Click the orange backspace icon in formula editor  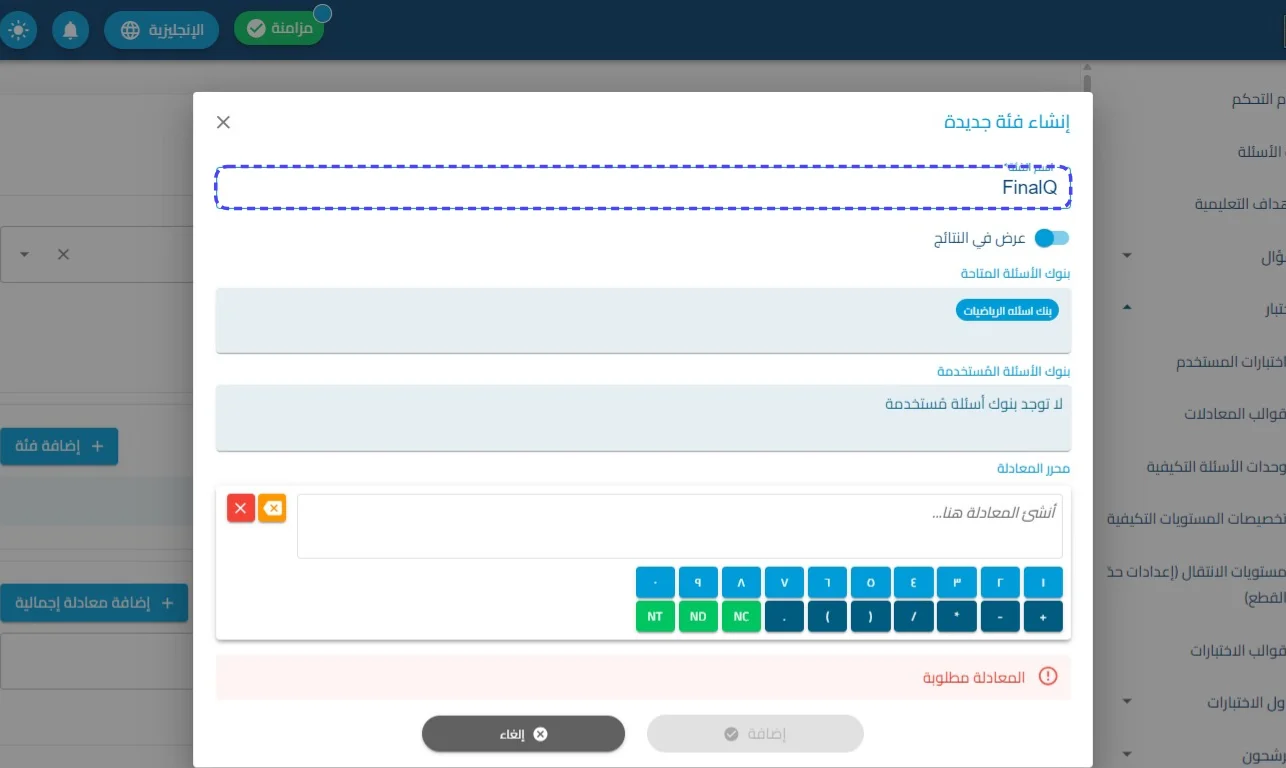coord(272,508)
